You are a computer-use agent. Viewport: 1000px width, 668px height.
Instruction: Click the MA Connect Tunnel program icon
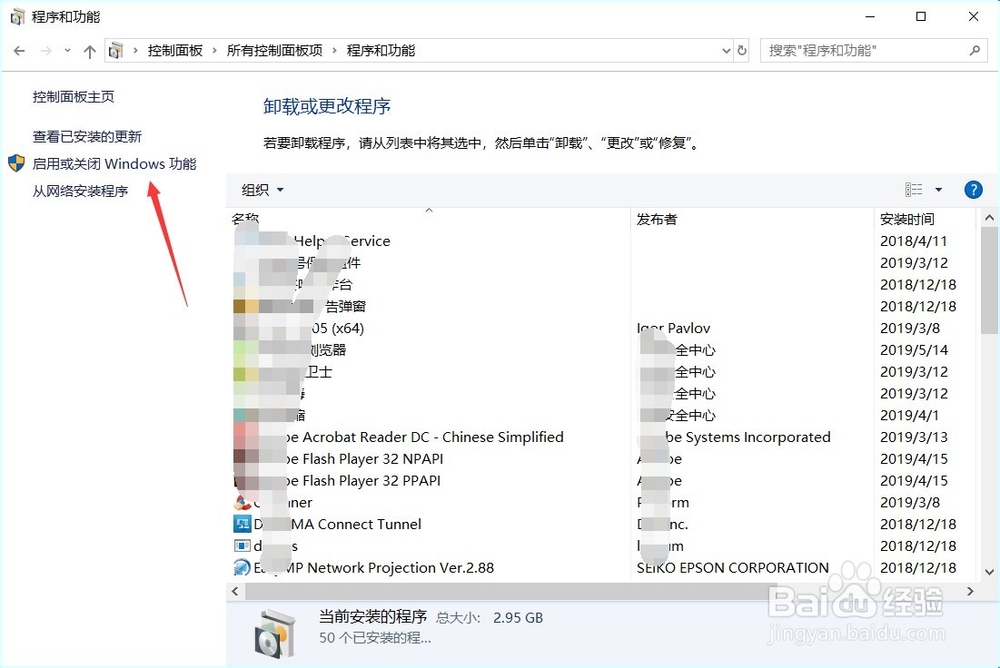coord(242,524)
